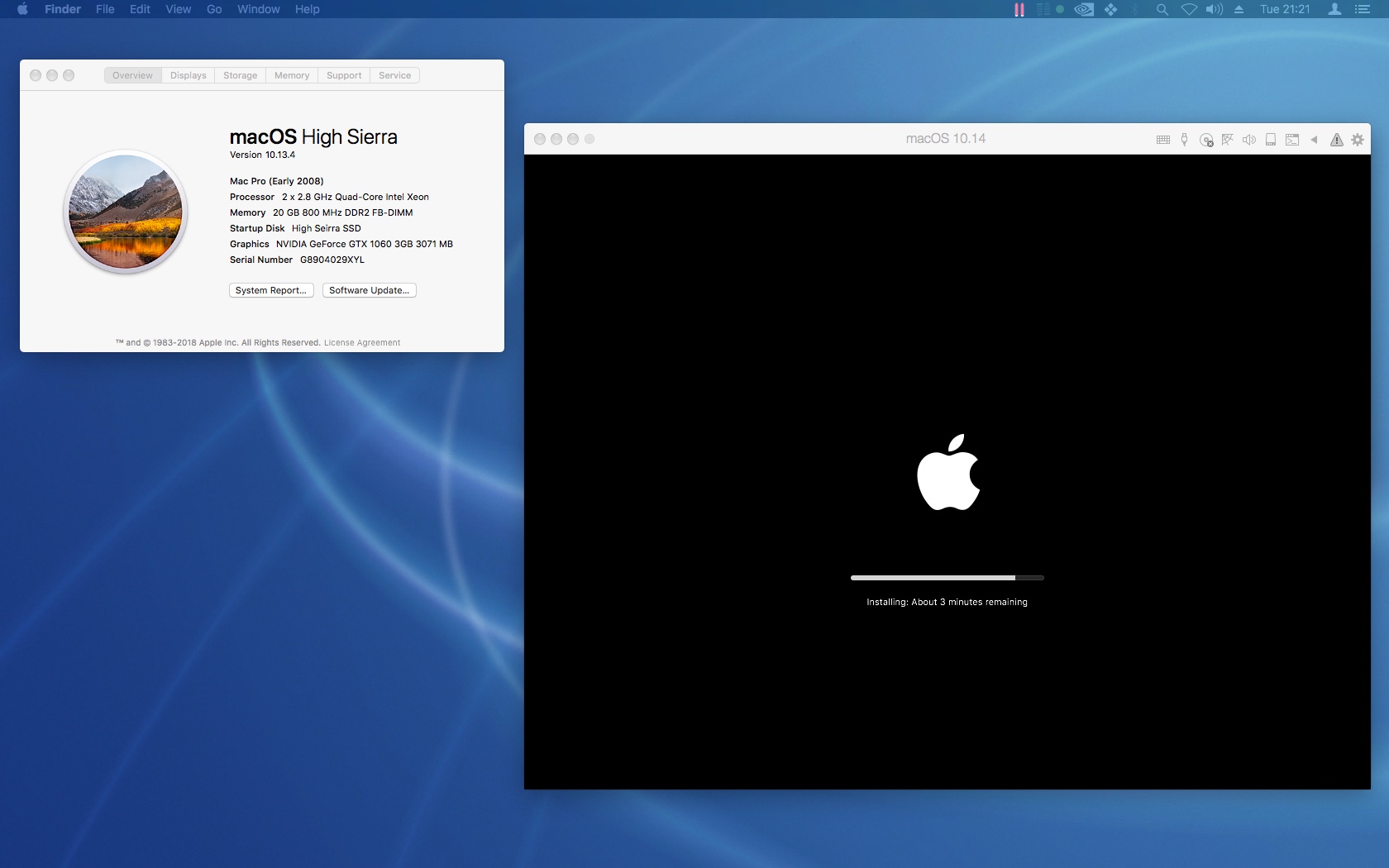
Task: Click the macOS 10.14 window title
Action: tap(946, 139)
